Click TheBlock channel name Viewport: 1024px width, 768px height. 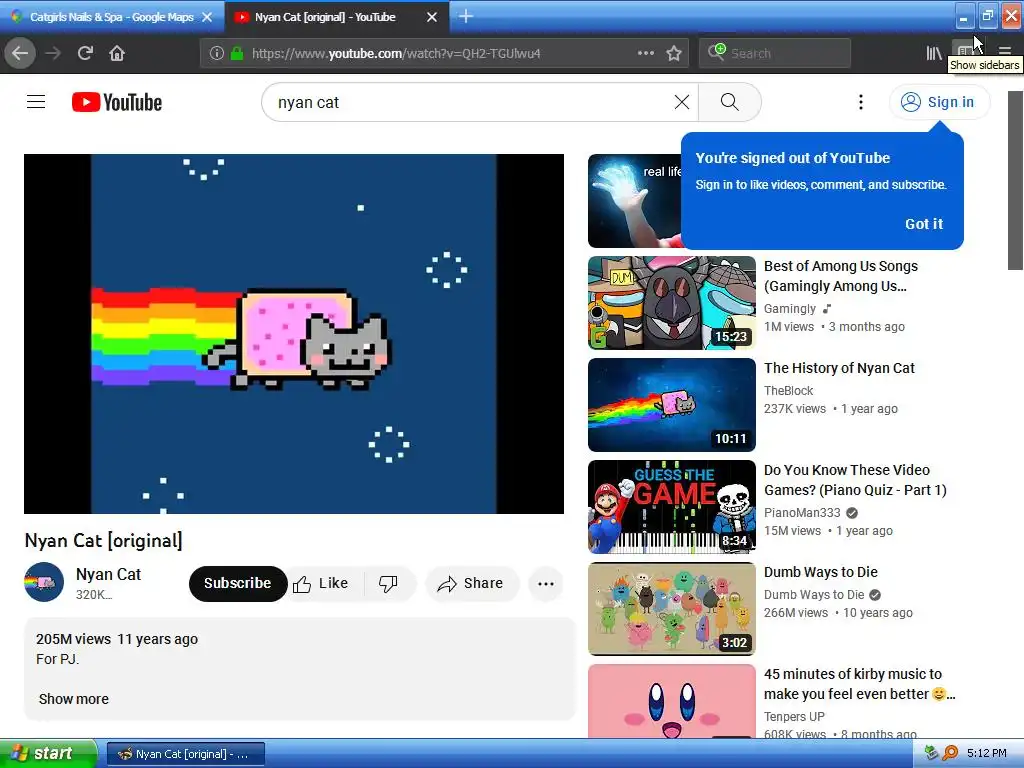[788, 391]
